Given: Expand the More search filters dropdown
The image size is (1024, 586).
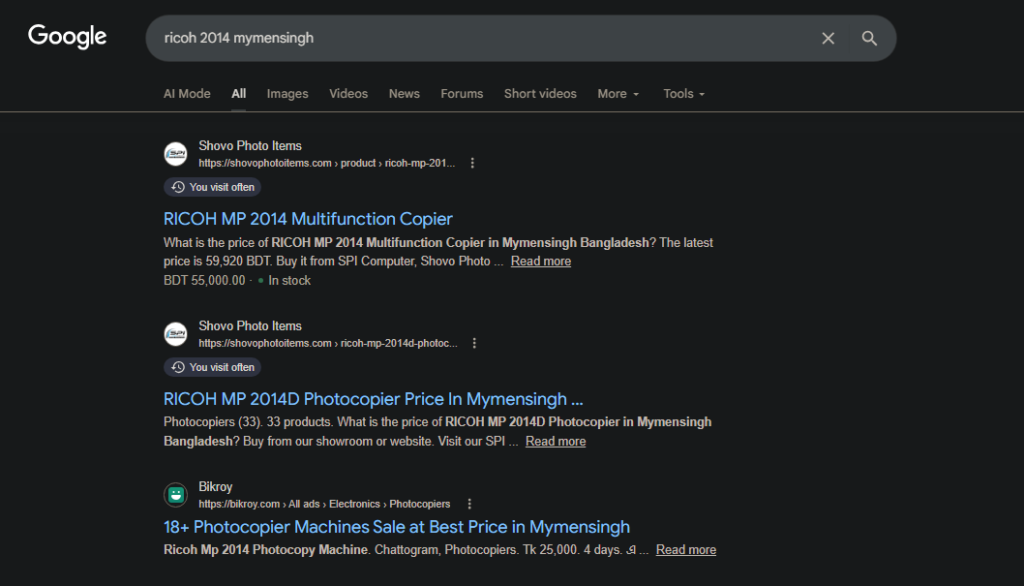Looking at the screenshot, I should click(x=618, y=94).
